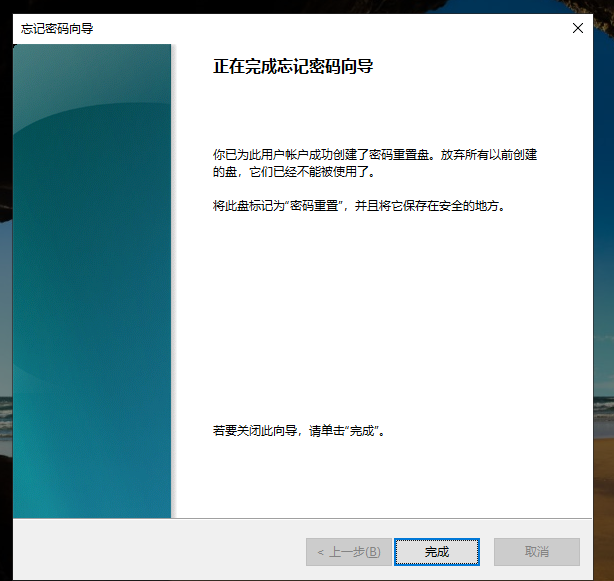Click the 完成 button to finish wizard
This screenshot has height=581, width=614.
coord(437,552)
